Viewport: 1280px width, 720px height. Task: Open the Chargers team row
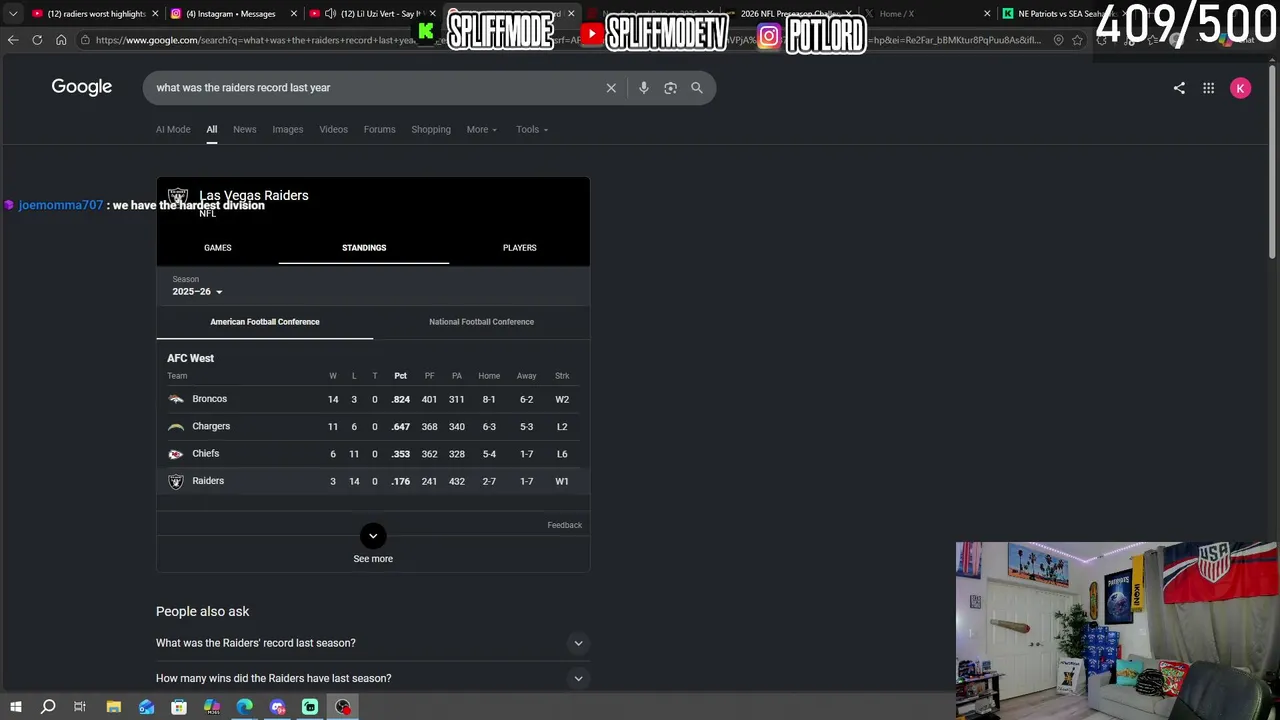point(373,426)
